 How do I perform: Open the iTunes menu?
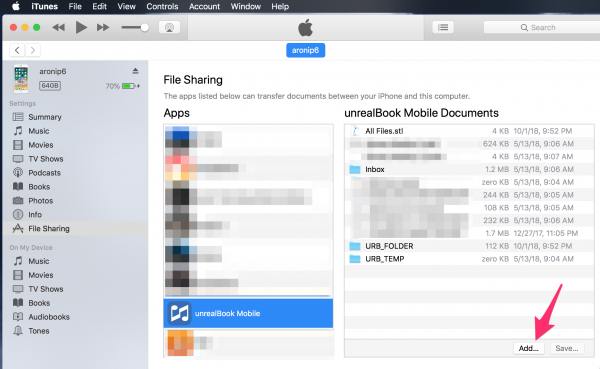tap(44, 7)
